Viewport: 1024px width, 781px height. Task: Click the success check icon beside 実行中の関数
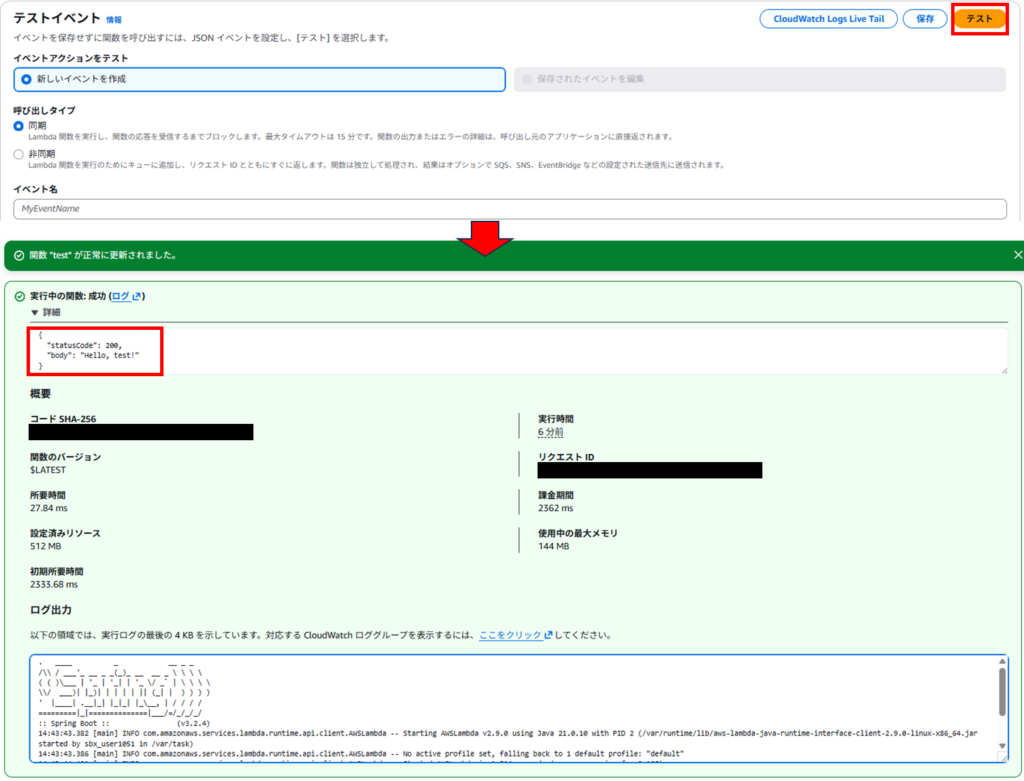(x=19, y=297)
